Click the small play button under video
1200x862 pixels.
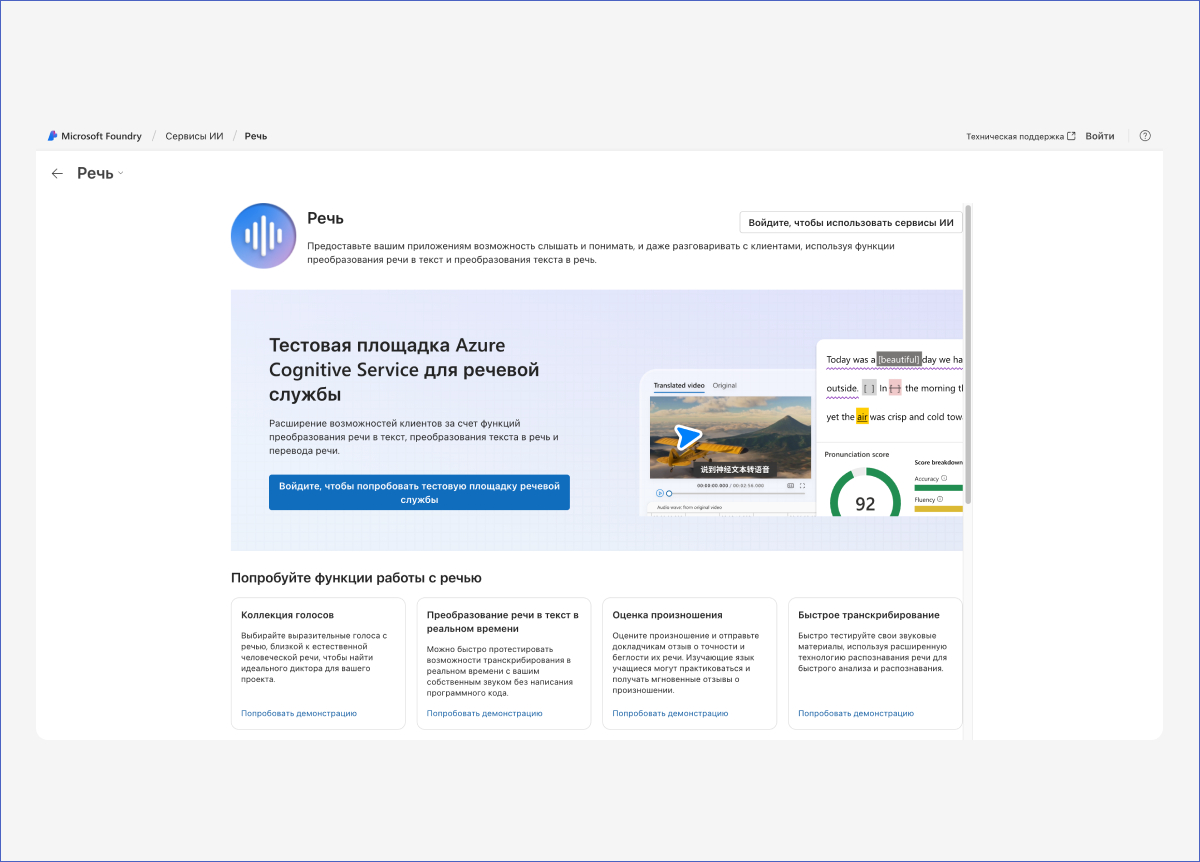pyautogui.click(x=660, y=493)
